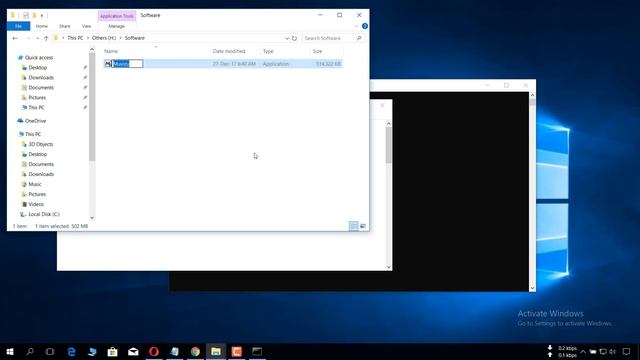The image size is (640, 360).
Task: Click scroll down arrow in the black console window
Action: pyautogui.click(x=532, y=288)
